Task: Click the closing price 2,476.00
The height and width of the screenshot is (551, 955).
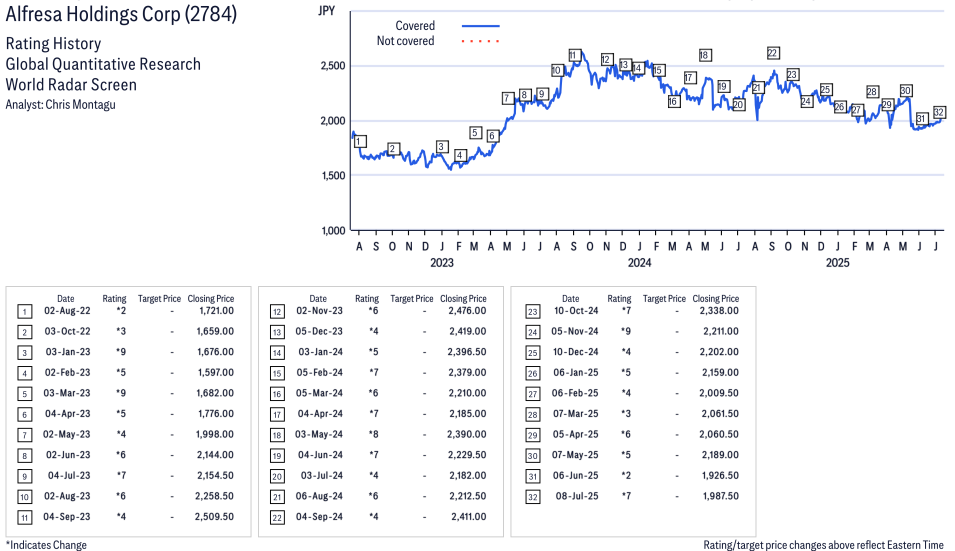Action: [467, 311]
